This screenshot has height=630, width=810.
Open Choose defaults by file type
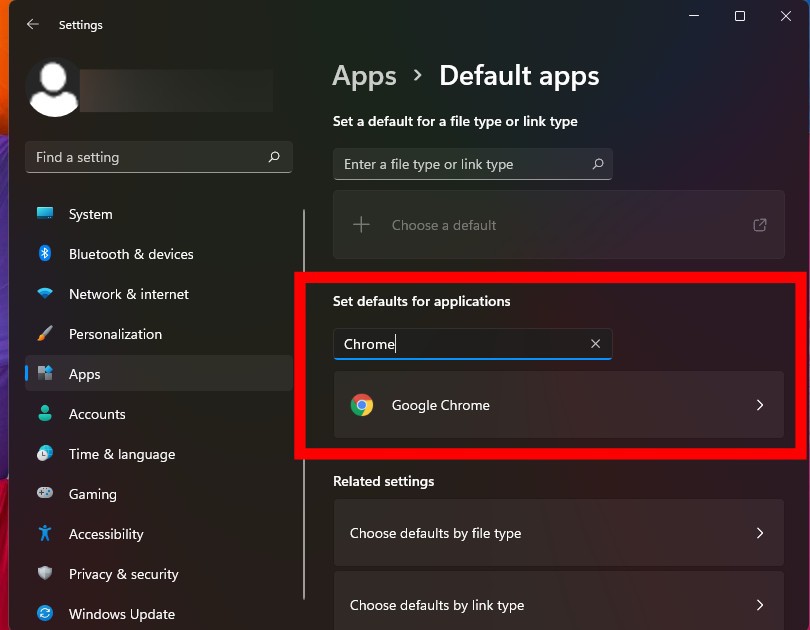(x=558, y=532)
